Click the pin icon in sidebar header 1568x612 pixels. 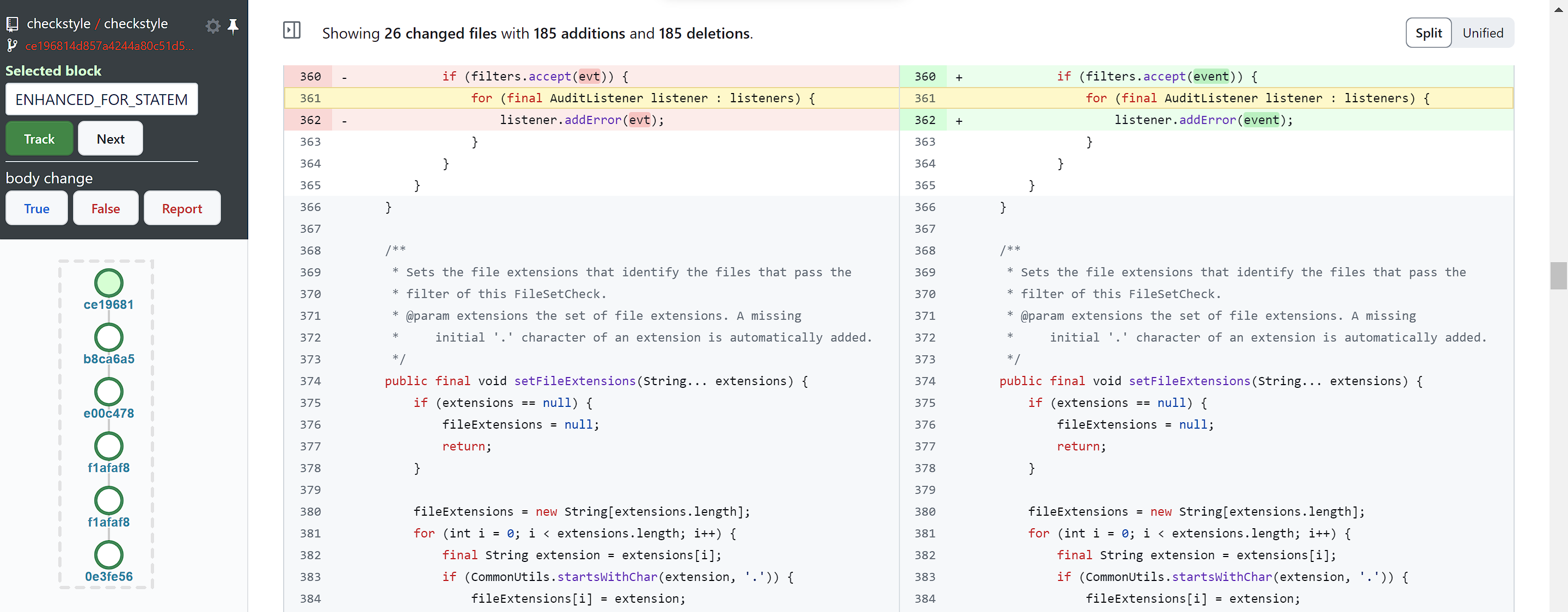coord(233,26)
